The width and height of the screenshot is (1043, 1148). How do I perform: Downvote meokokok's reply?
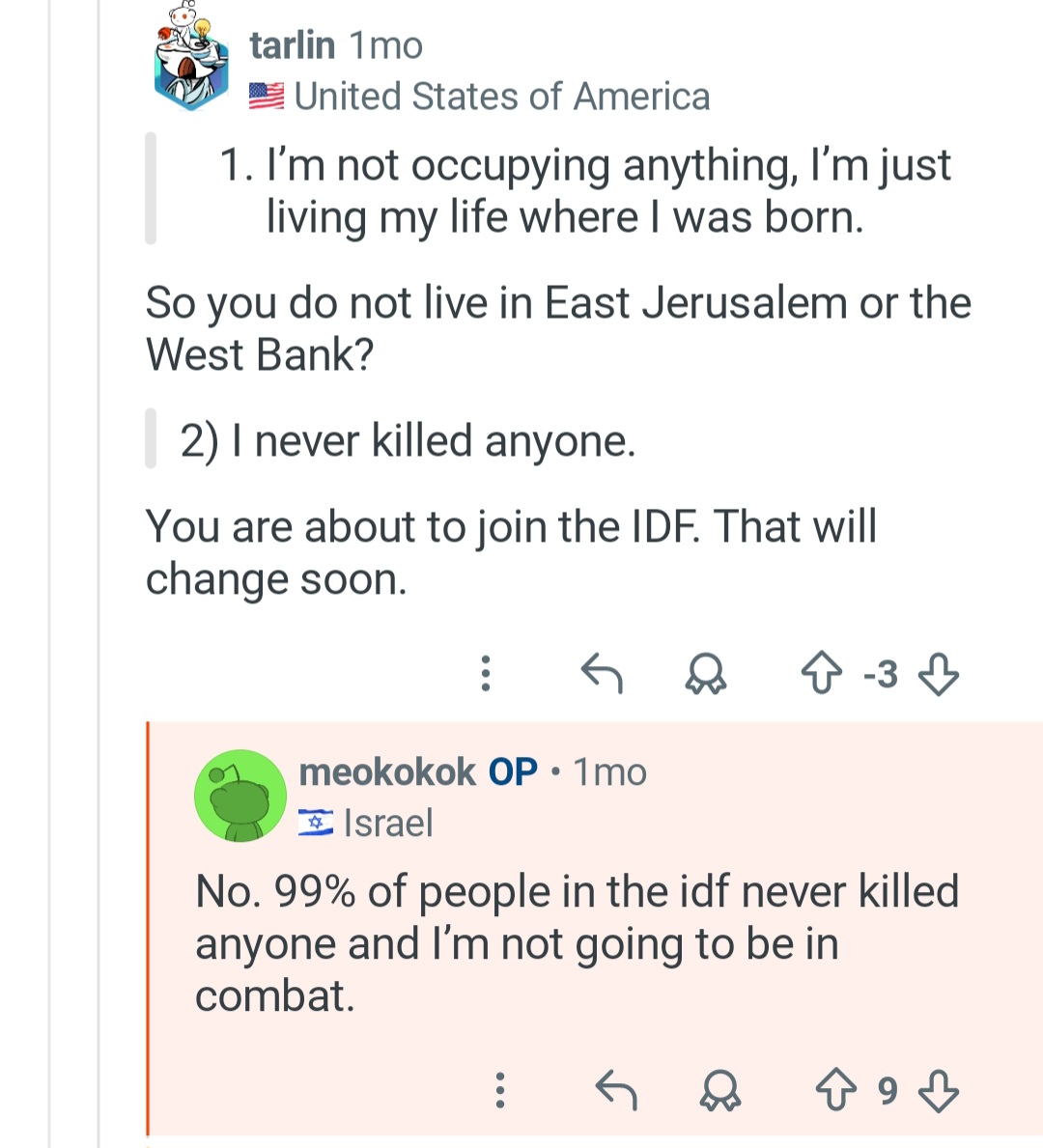tap(938, 1091)
